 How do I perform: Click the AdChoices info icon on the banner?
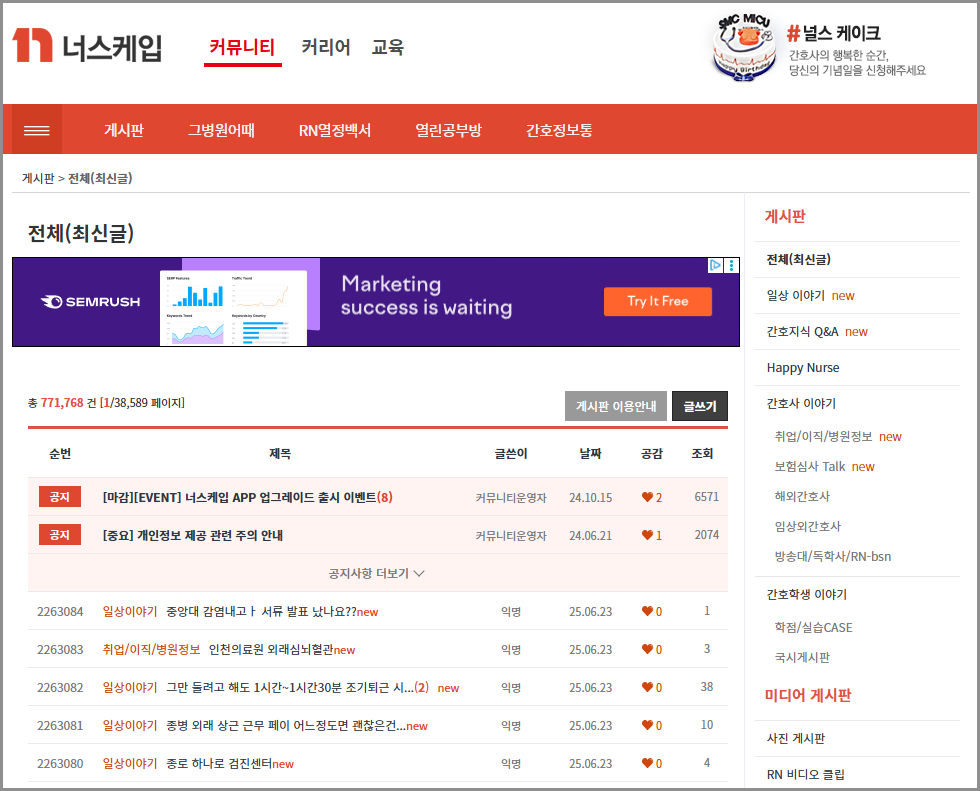[715, 265]
